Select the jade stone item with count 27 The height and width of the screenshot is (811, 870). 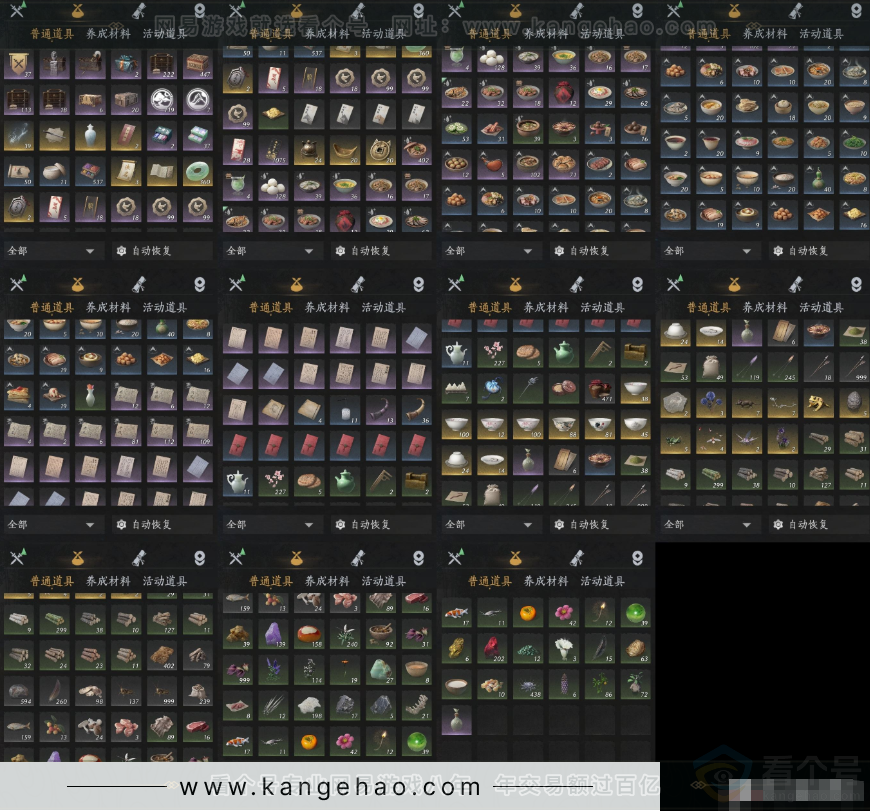coord(381,670)
